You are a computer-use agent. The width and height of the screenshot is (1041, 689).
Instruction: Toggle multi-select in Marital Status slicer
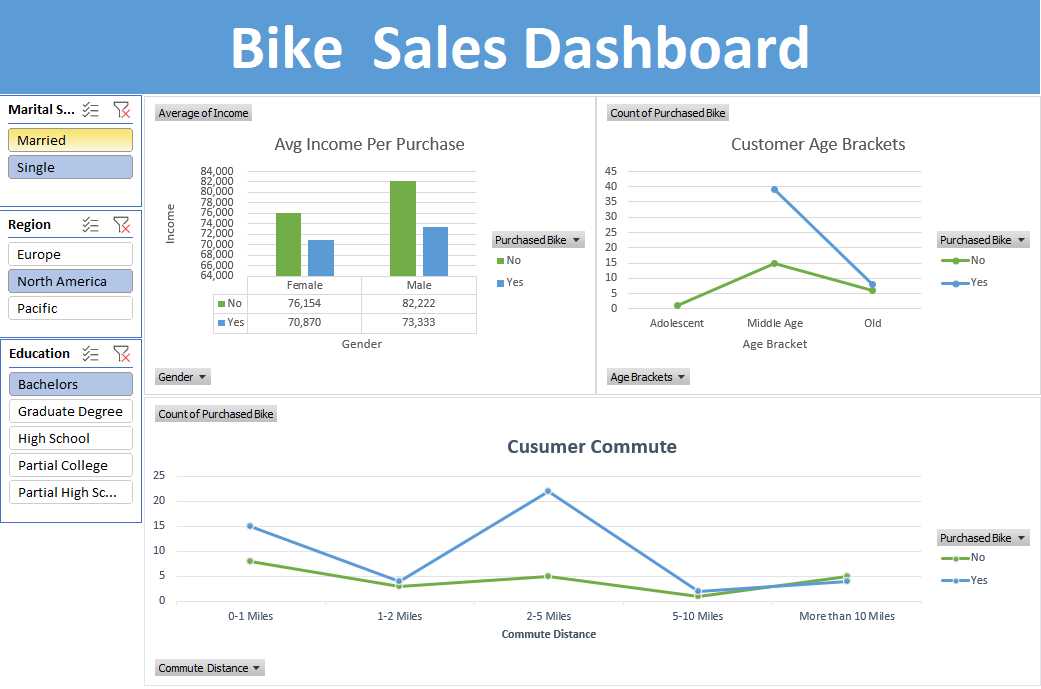(91, 110)
